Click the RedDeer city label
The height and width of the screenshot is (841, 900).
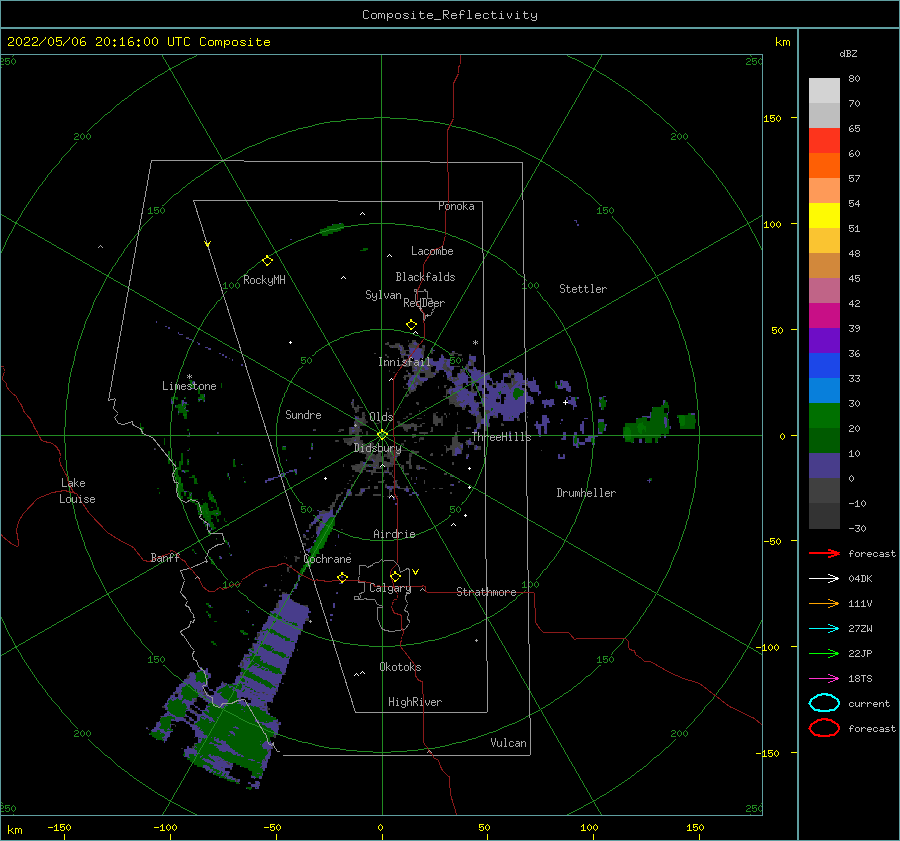424,303
